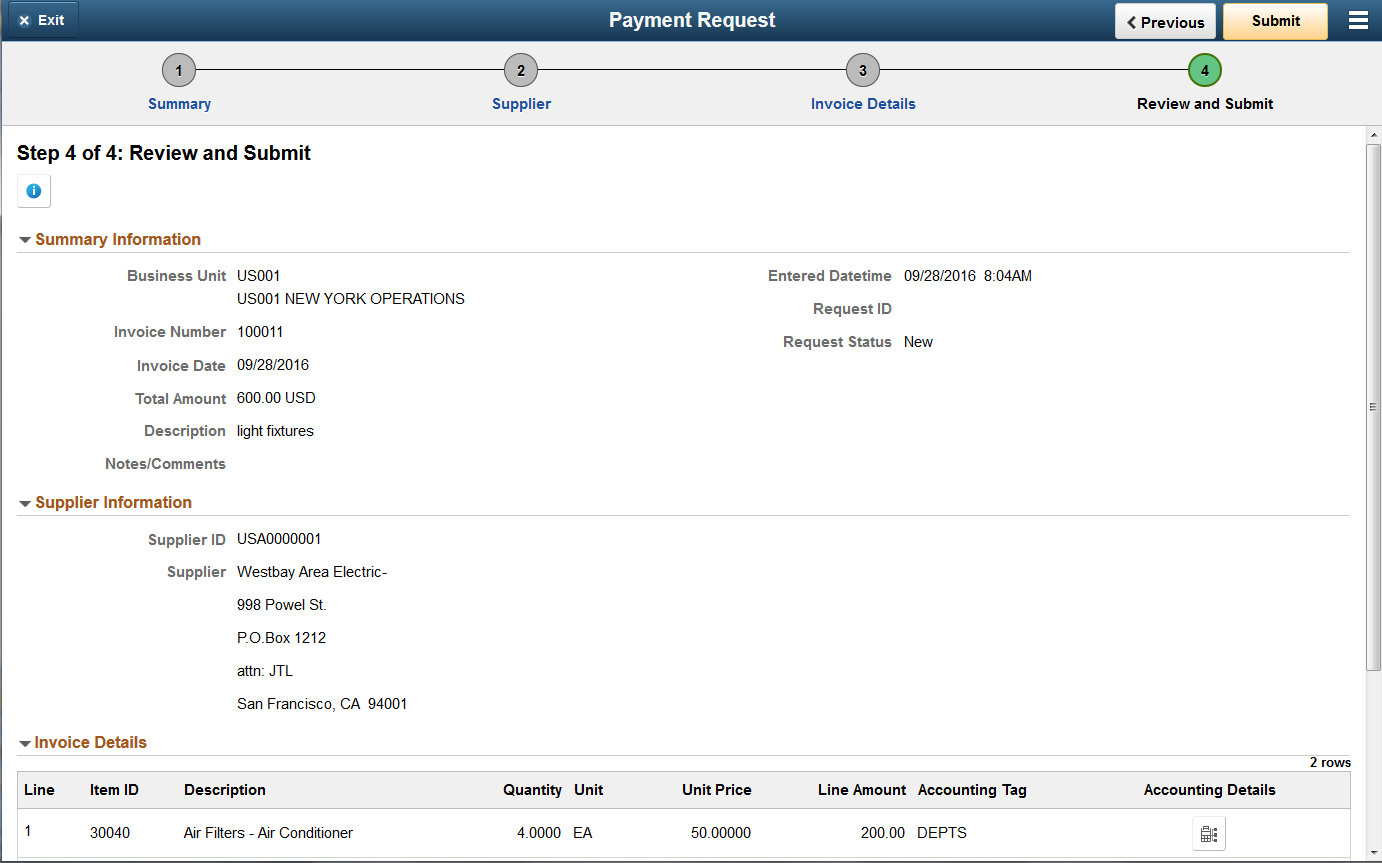Submit the payment request
Image resolution: width=1382 pixels, height=863 pixels.
(1275, 21)
